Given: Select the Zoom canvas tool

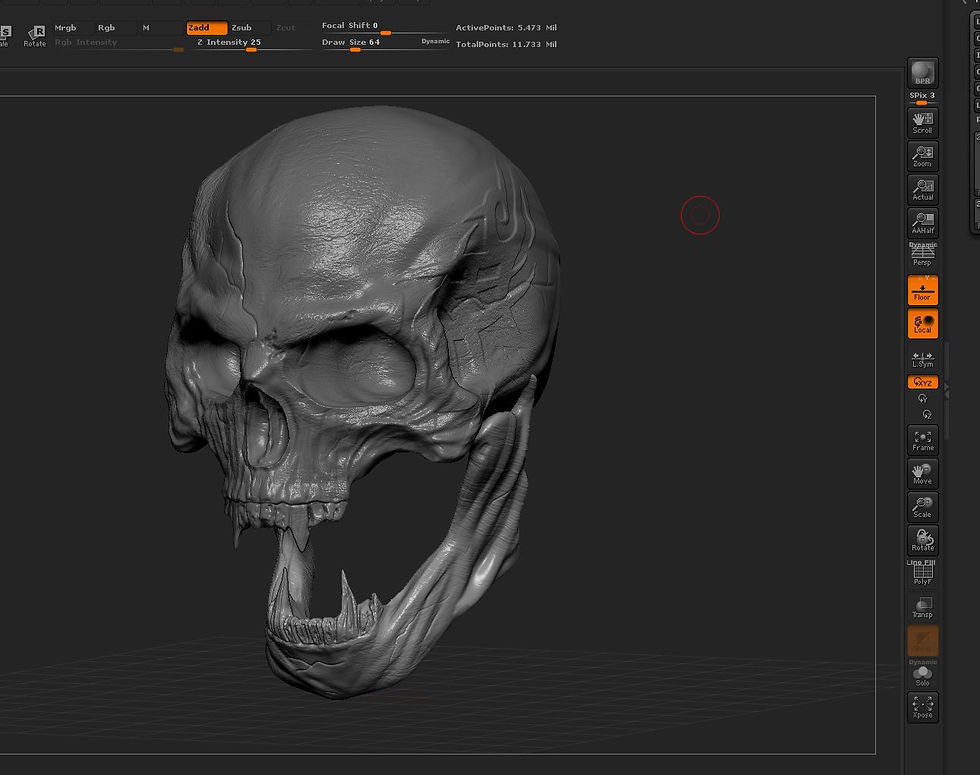Looking at the screenshot, I should click(x=922, y=156).
